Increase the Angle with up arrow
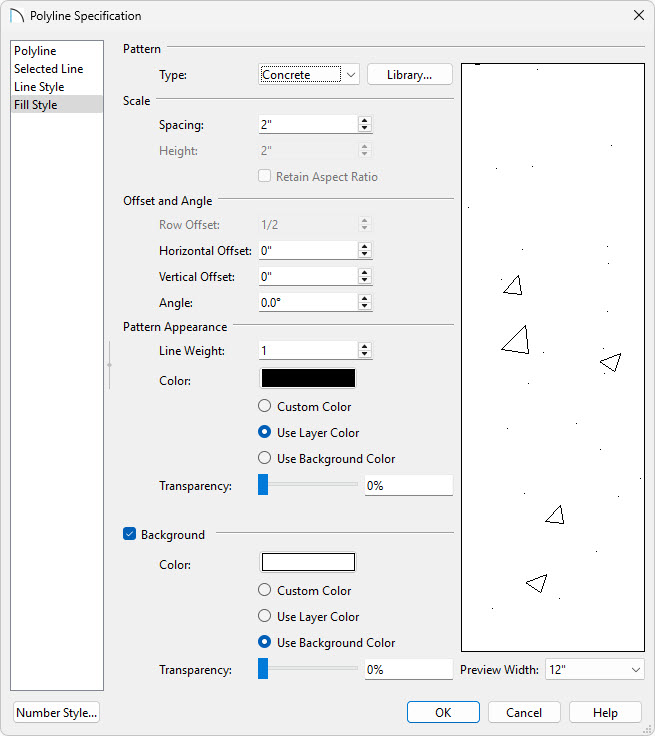Screen dimensions: 655x736 click(364, 298)
